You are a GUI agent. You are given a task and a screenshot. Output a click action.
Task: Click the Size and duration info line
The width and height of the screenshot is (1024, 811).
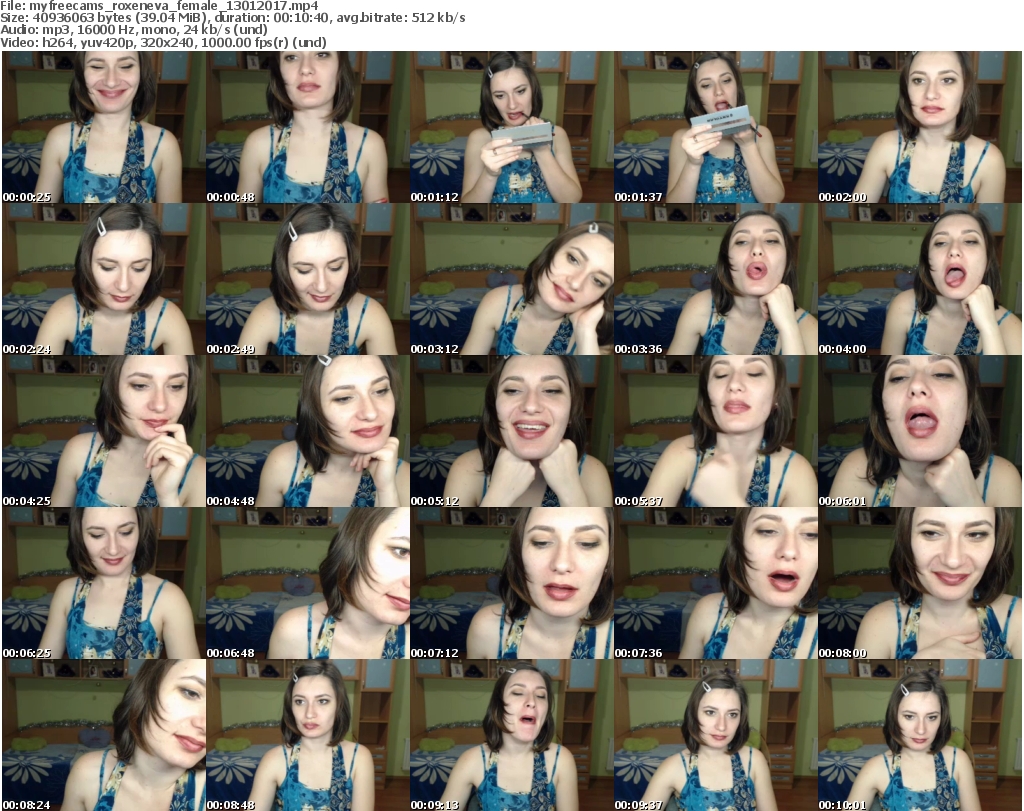pos(232,18)
